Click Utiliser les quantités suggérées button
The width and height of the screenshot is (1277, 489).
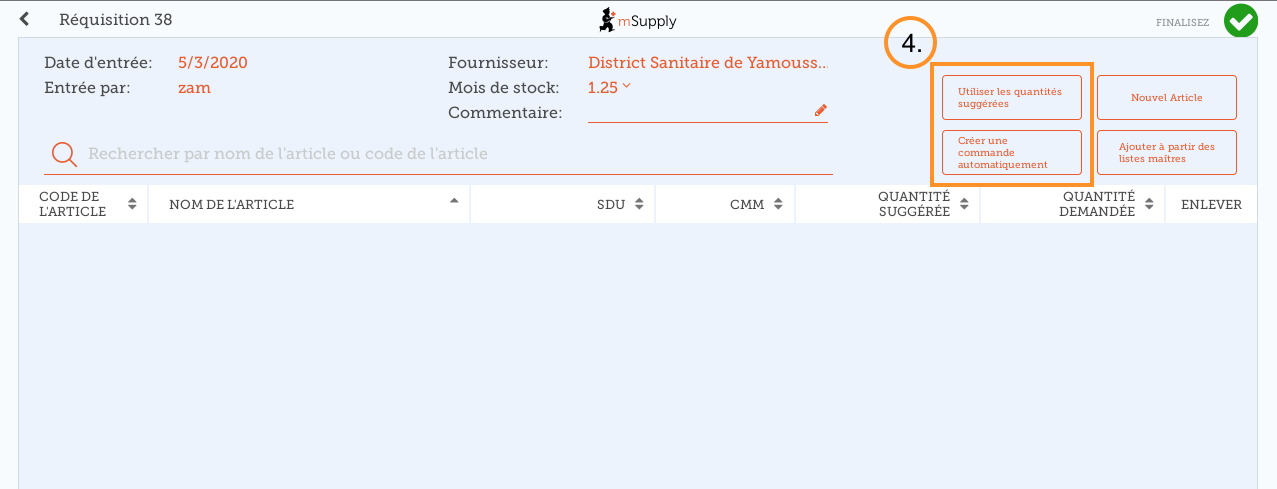(1011, 97)
